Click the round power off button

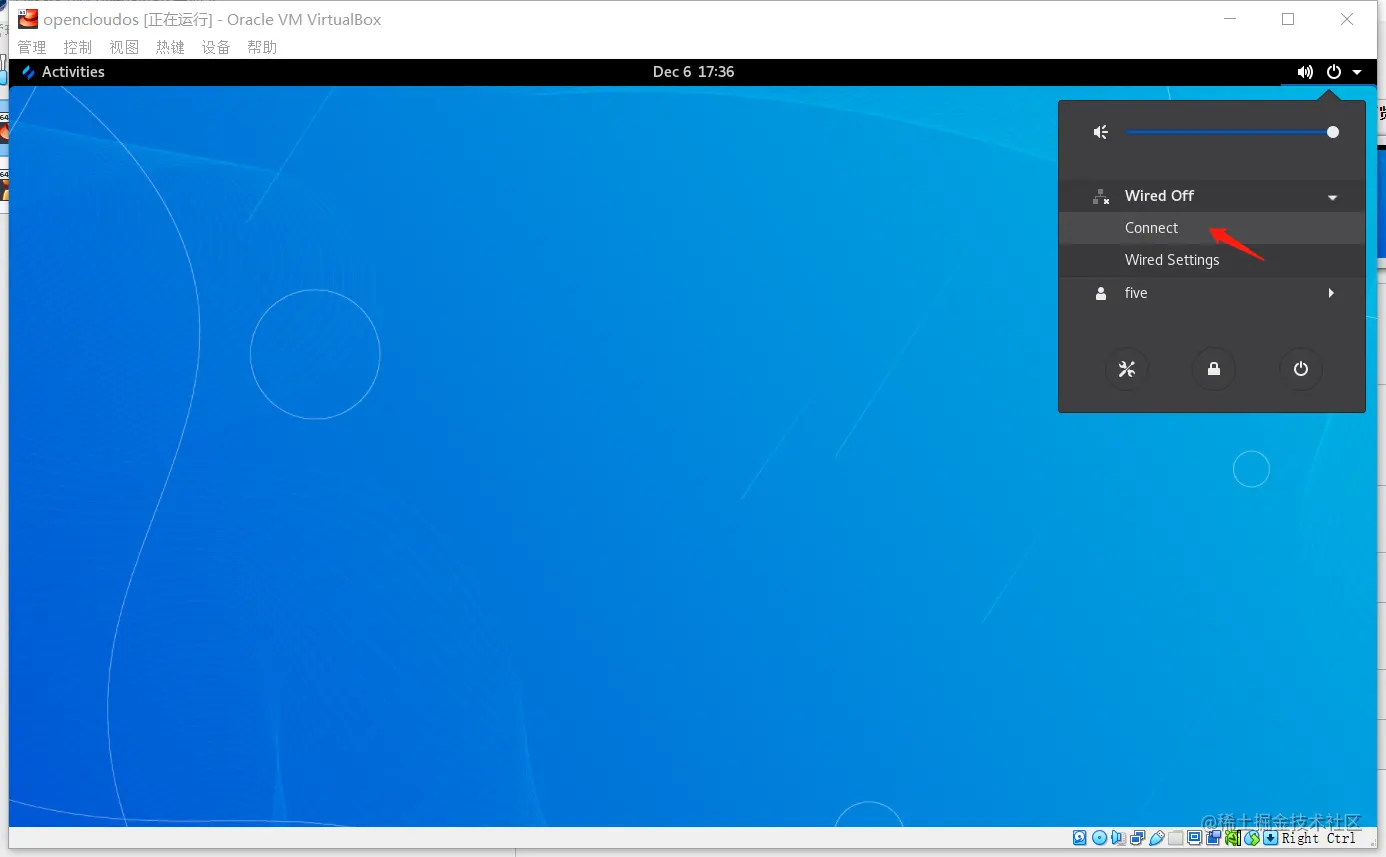point(1301,369)
